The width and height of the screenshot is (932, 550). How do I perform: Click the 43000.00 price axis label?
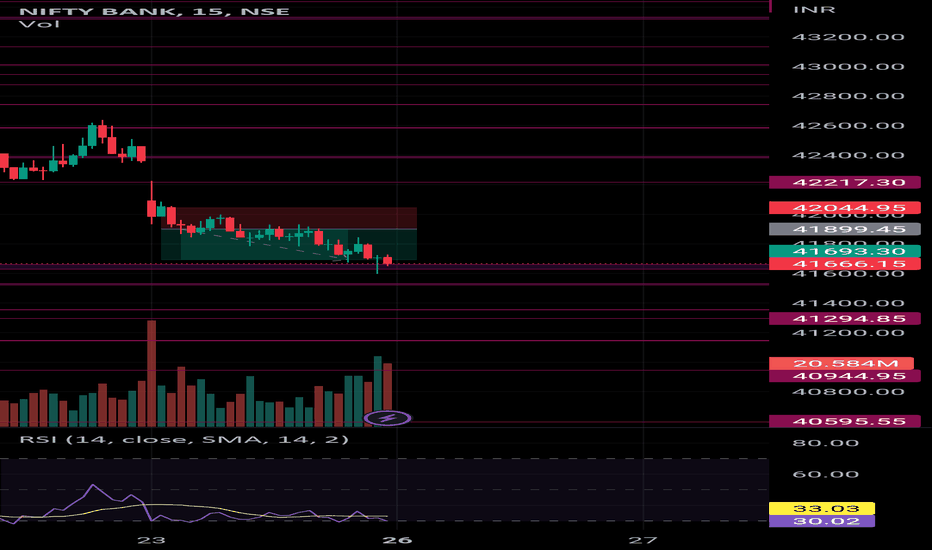click(x=848, y=67)
